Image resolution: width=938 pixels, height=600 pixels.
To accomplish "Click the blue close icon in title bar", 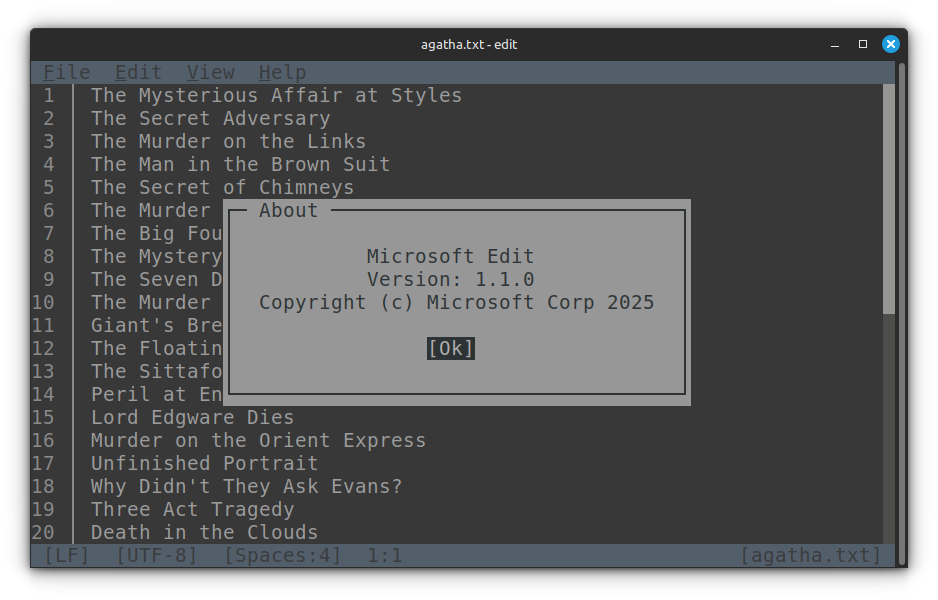I will pos(890,44).
